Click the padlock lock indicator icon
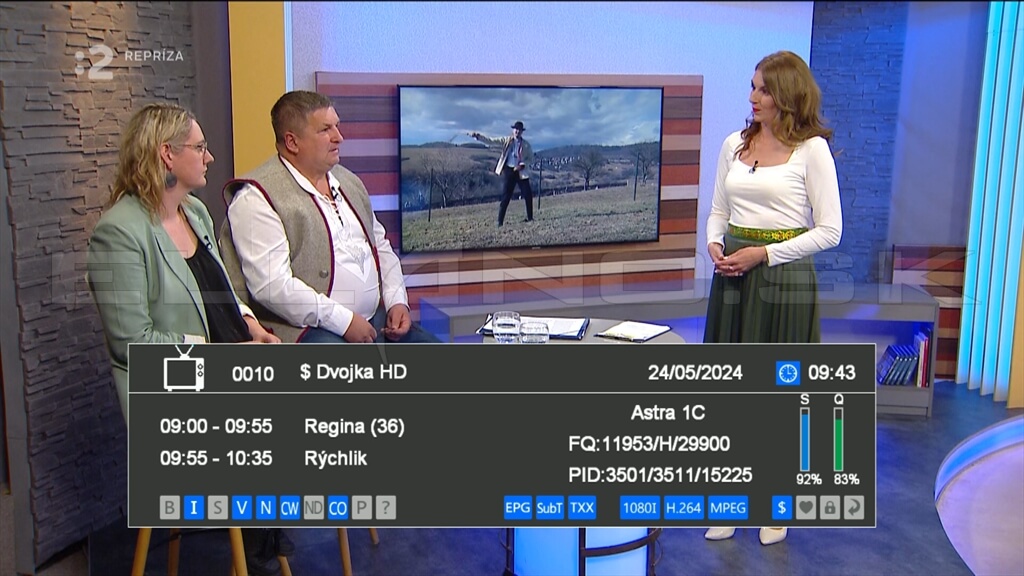Image resolution: width=1024 pixels, height=576 pixels. (829, 507)
